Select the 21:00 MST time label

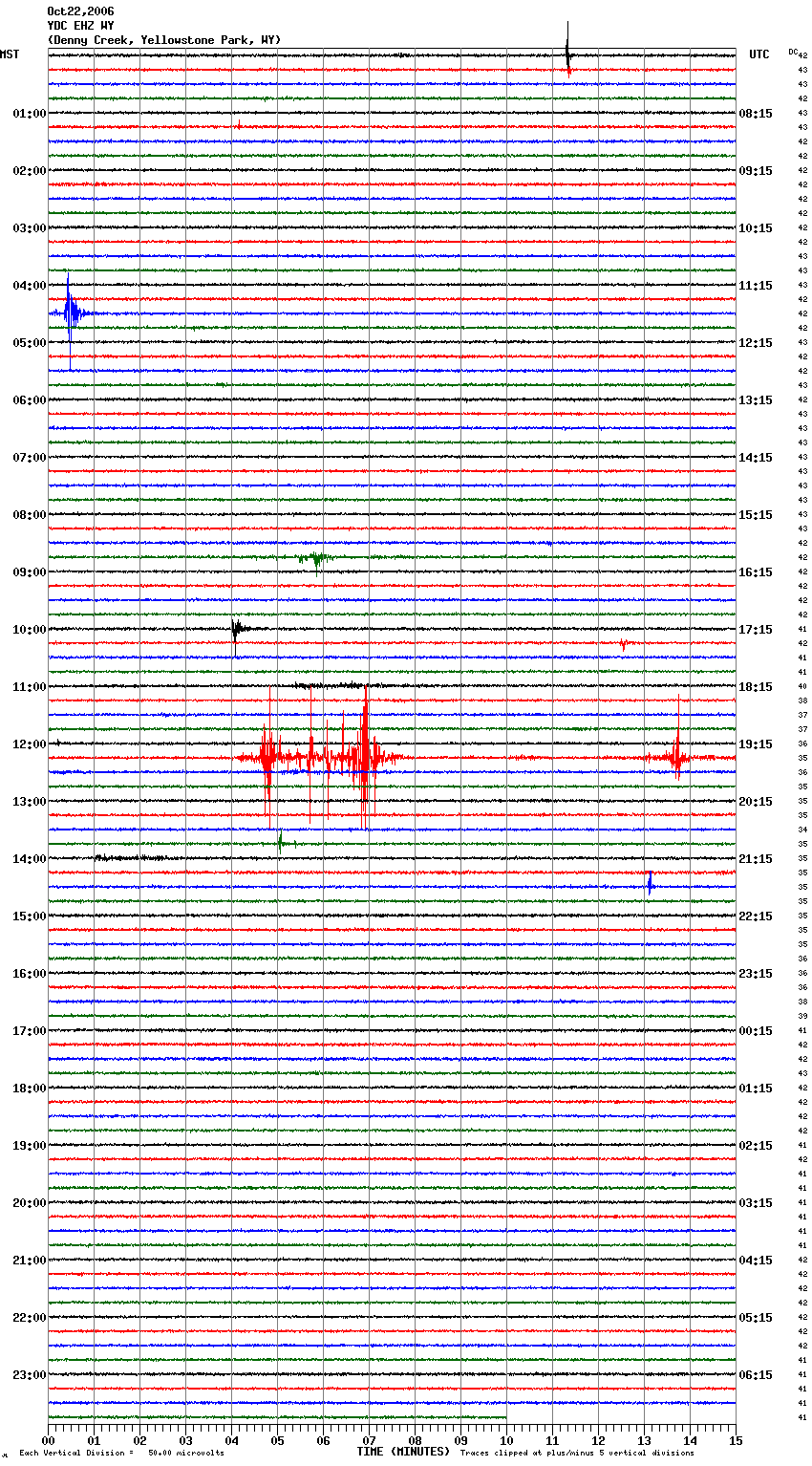pyautogui.click(x=30, y=1261)
